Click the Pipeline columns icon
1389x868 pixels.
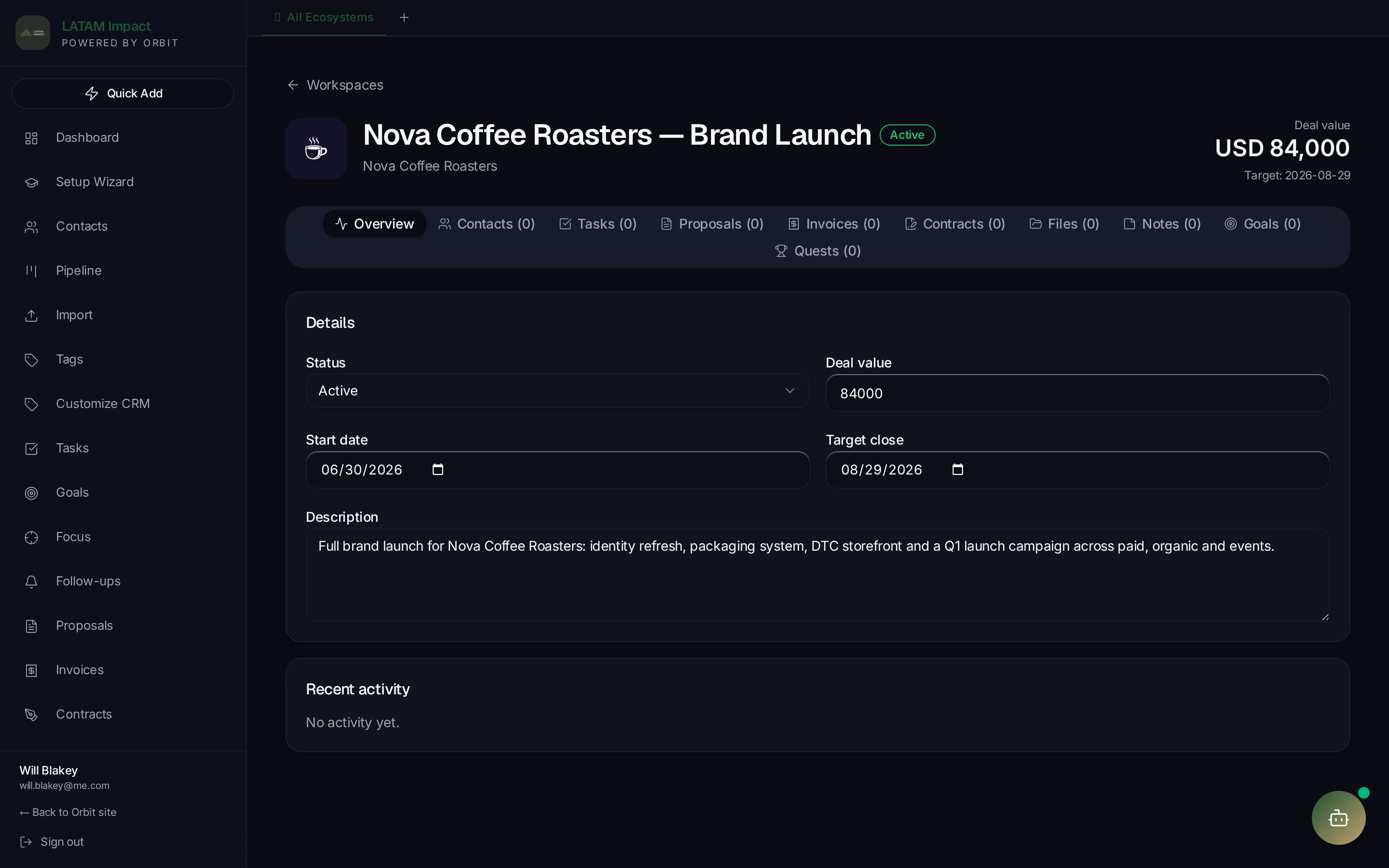(31, 271)
